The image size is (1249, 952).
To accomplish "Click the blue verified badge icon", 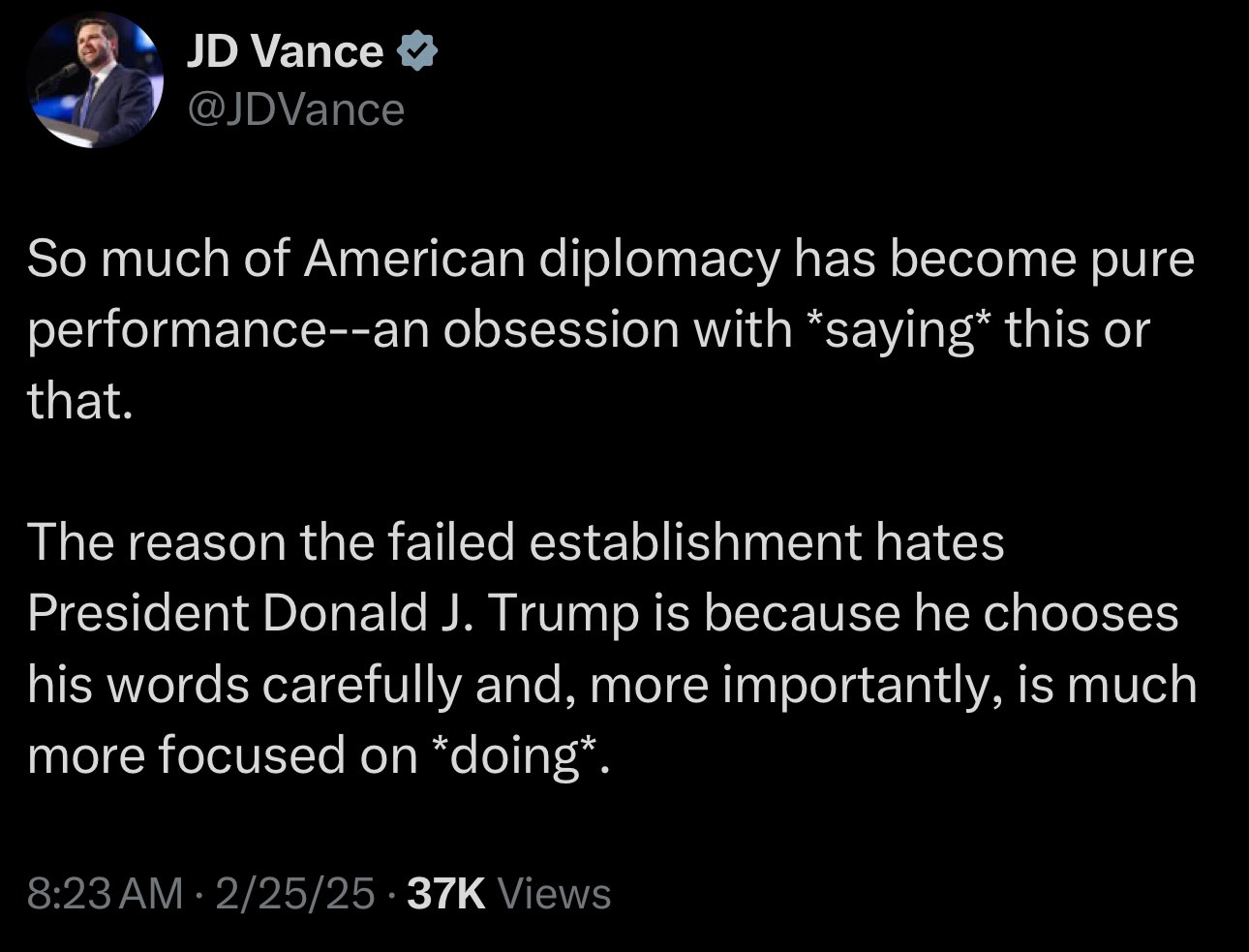I will pos(418,51).
